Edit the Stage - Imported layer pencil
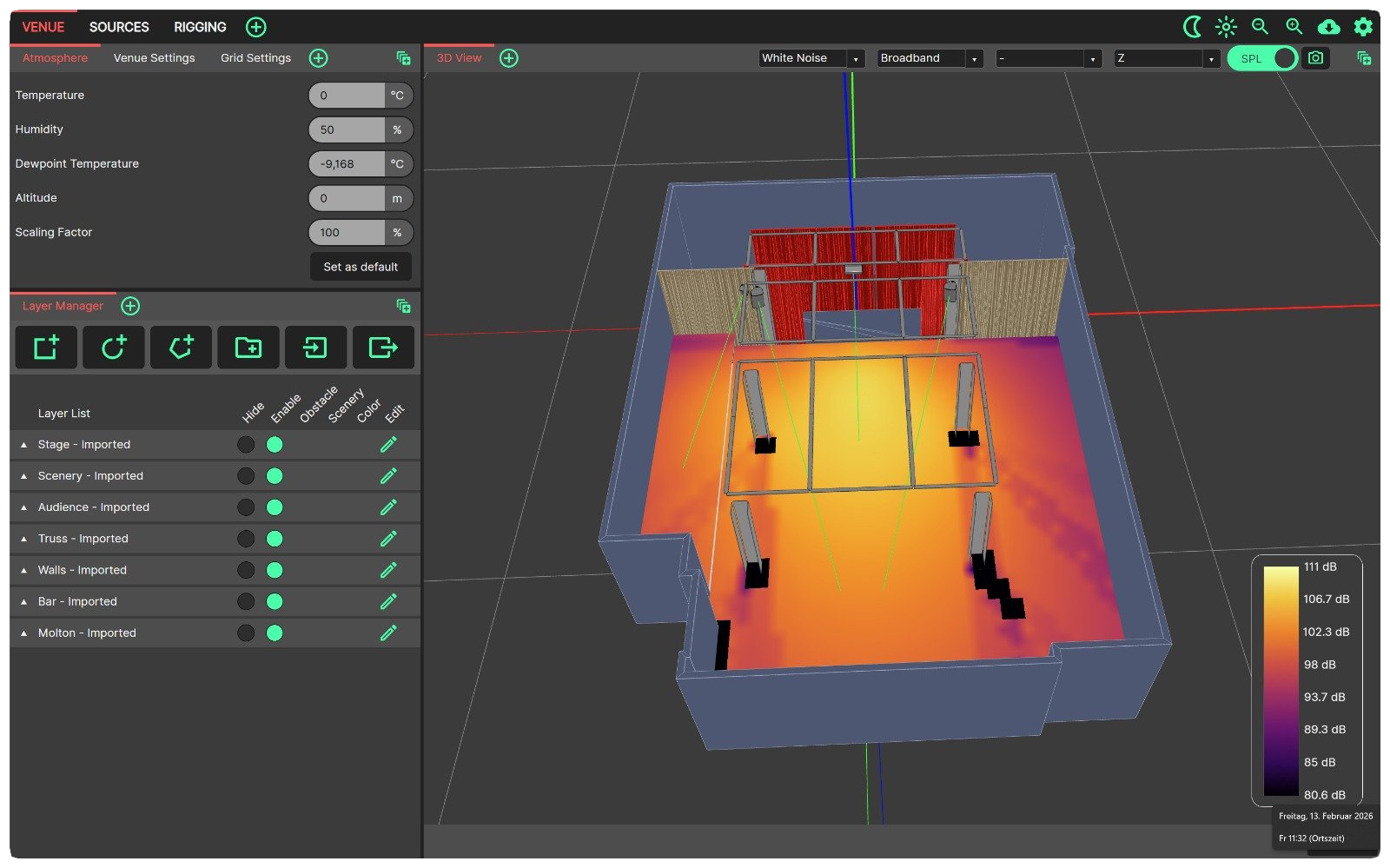The width and height of the screenshot is (1390, 868). click(388, 445)
